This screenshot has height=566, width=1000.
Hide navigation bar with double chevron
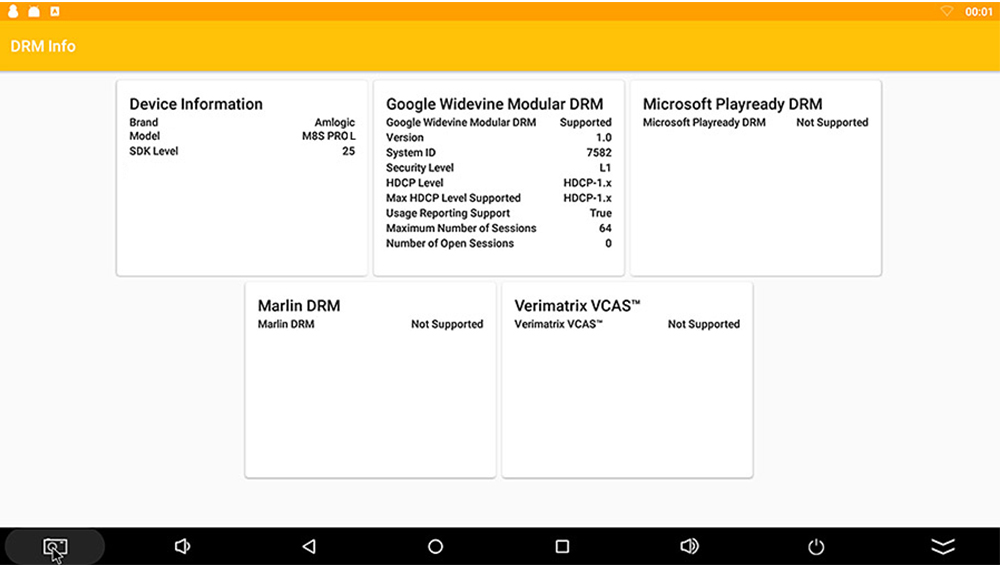tap(942, 547)
